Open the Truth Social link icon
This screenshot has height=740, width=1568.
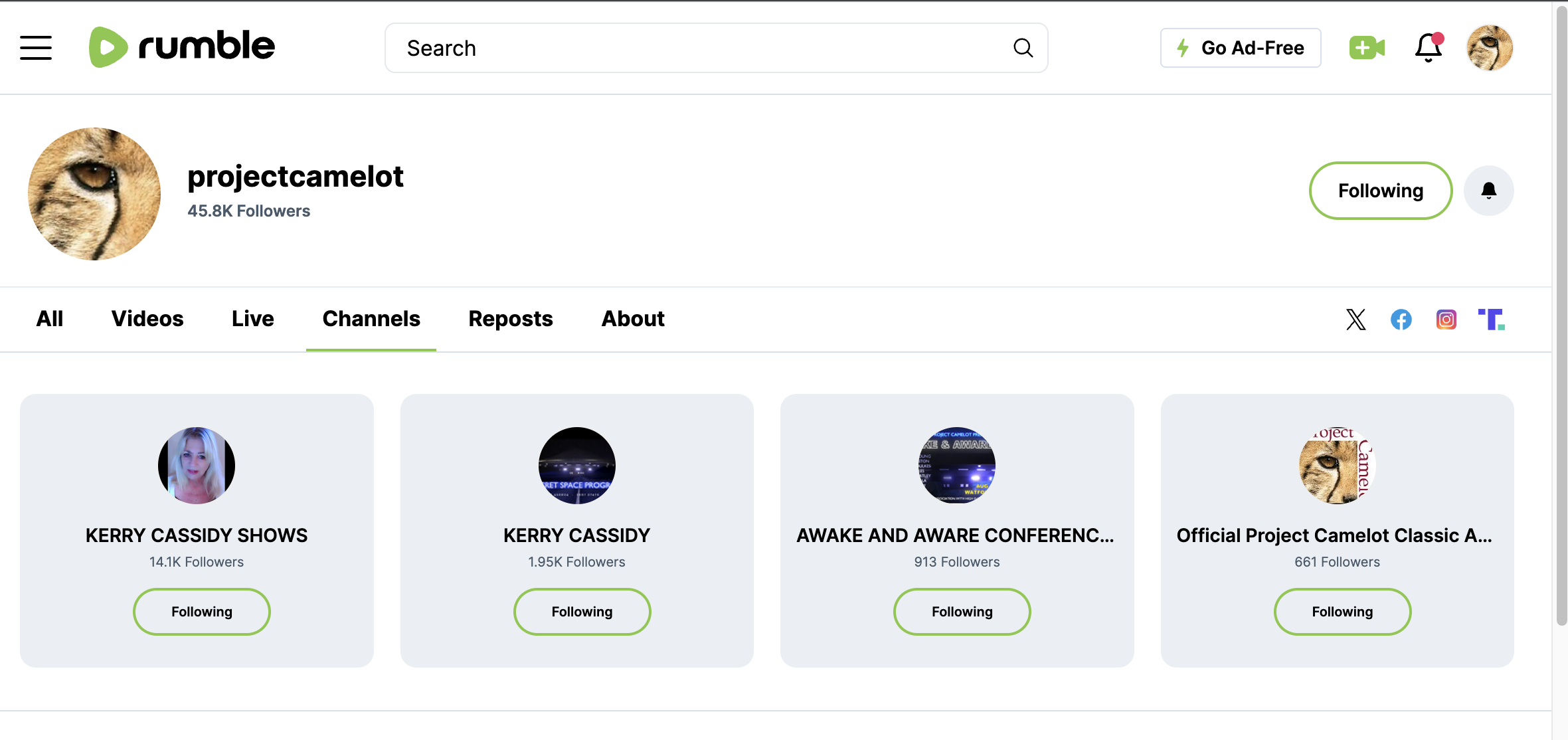1491,320
